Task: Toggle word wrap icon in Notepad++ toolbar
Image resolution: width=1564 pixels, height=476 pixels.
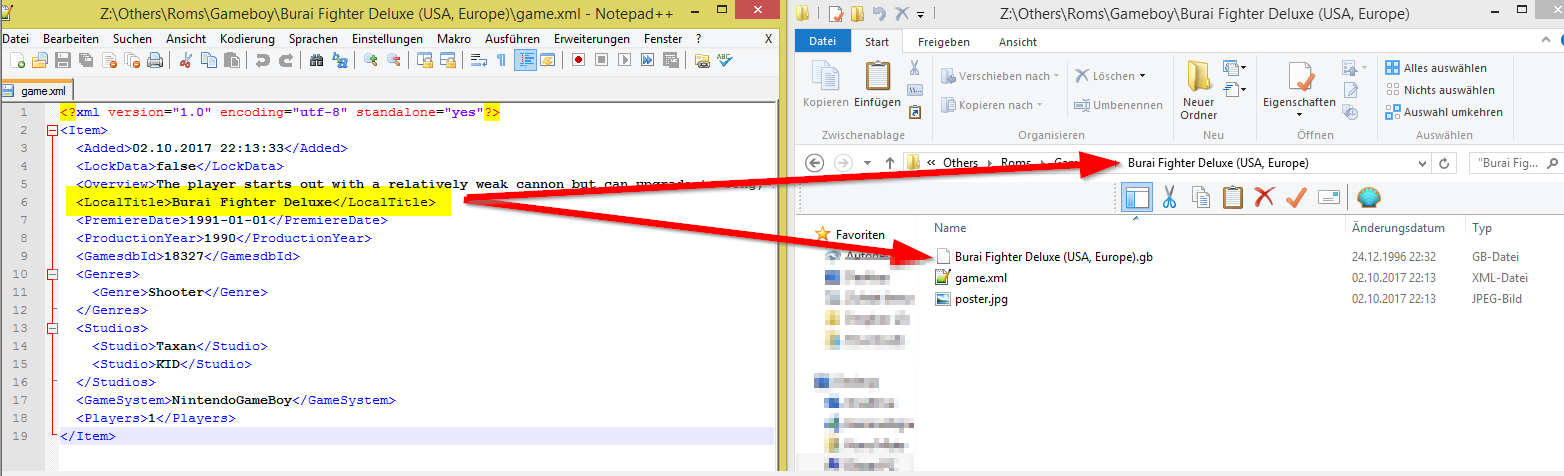Action: [x=478, y=60]
